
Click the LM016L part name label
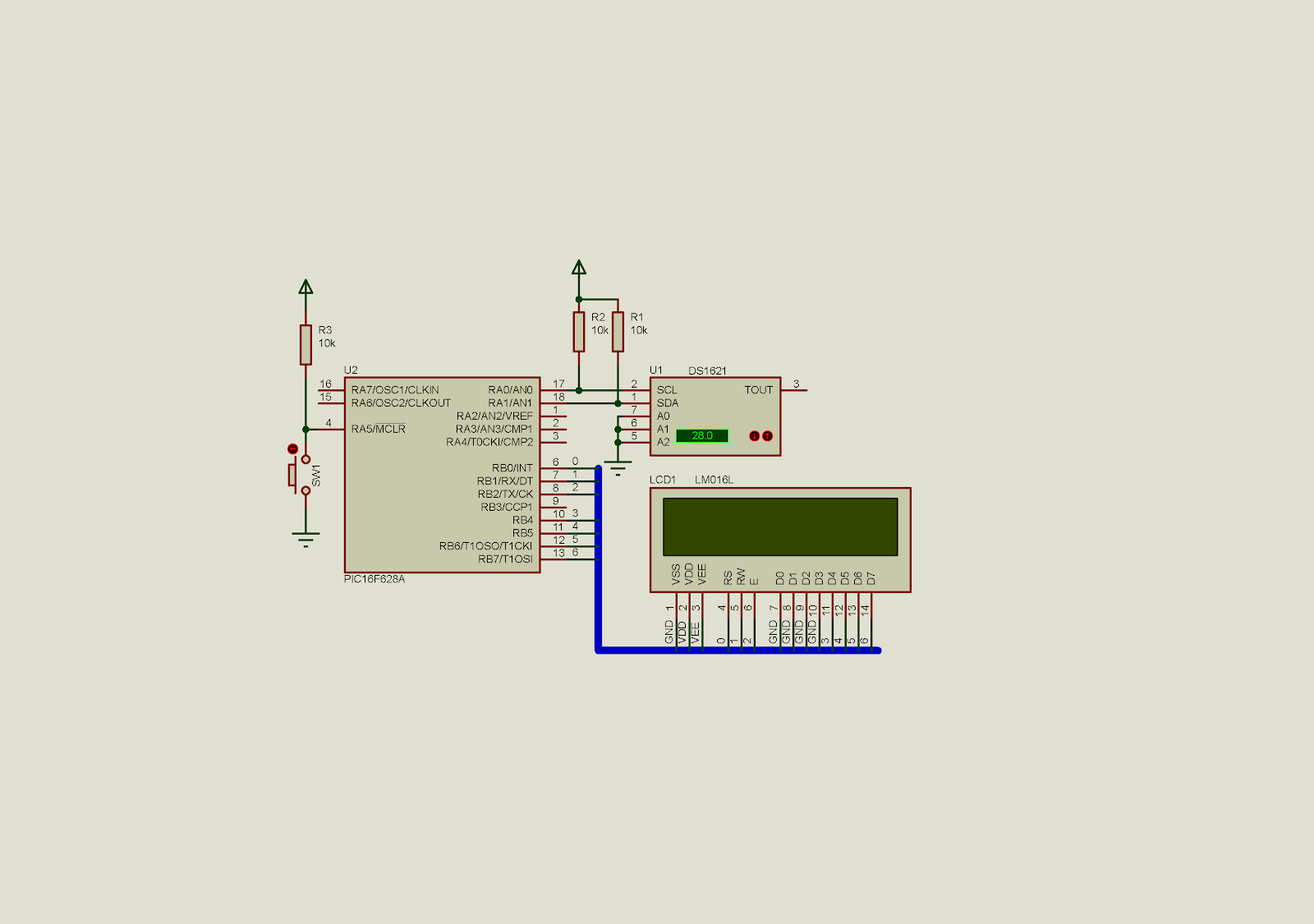click(x=714, y=480)
